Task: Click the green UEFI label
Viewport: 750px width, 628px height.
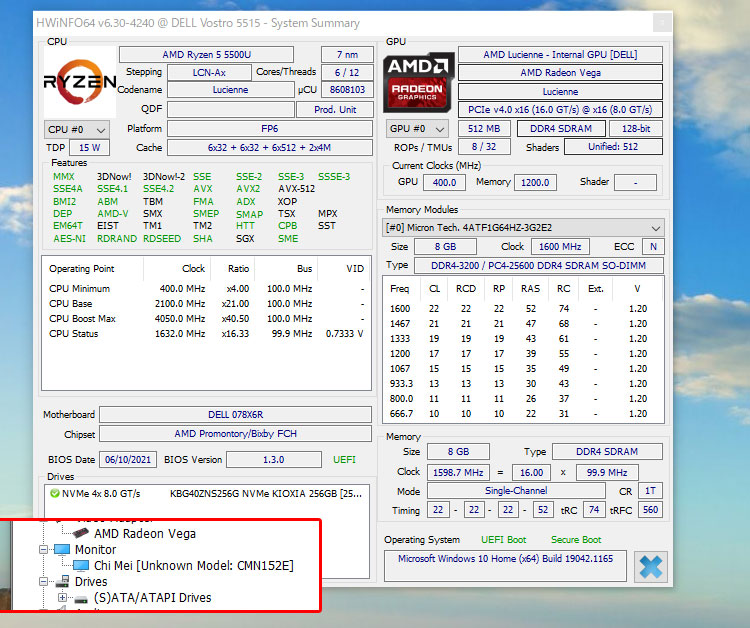Action: pos(344,460)
